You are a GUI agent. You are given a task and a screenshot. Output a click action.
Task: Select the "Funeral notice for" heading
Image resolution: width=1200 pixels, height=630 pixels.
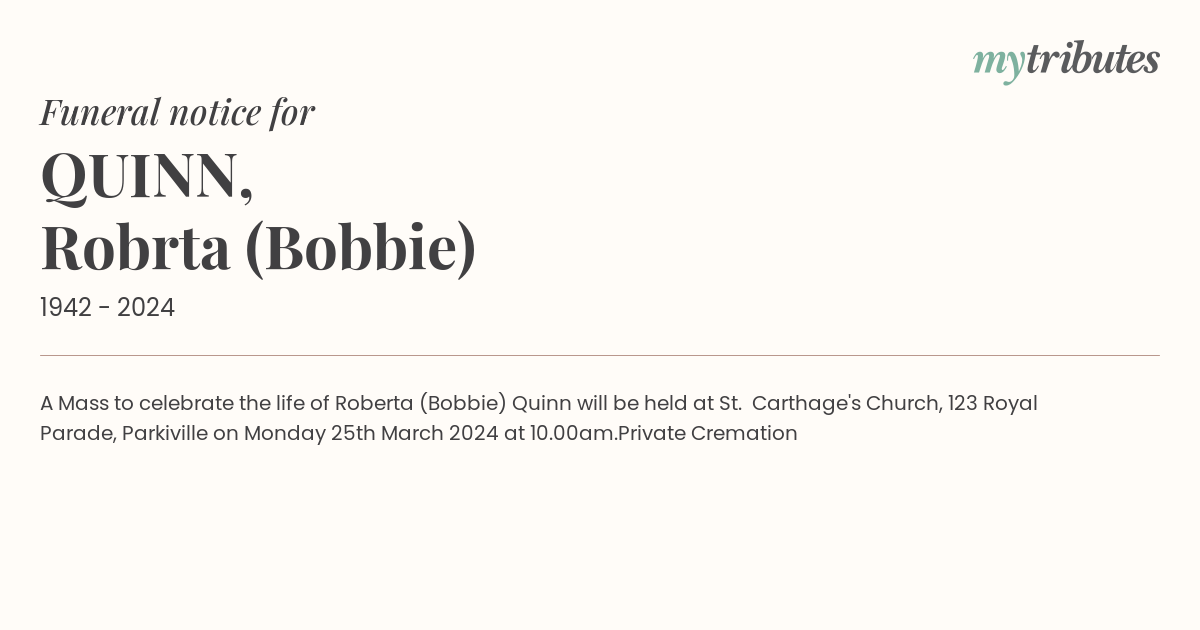coord(177,112)
